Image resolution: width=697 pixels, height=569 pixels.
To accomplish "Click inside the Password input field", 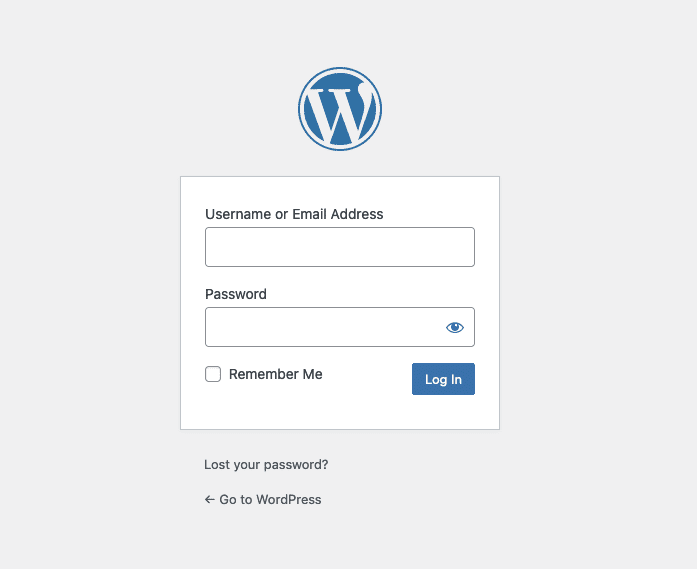I will 320,327.
